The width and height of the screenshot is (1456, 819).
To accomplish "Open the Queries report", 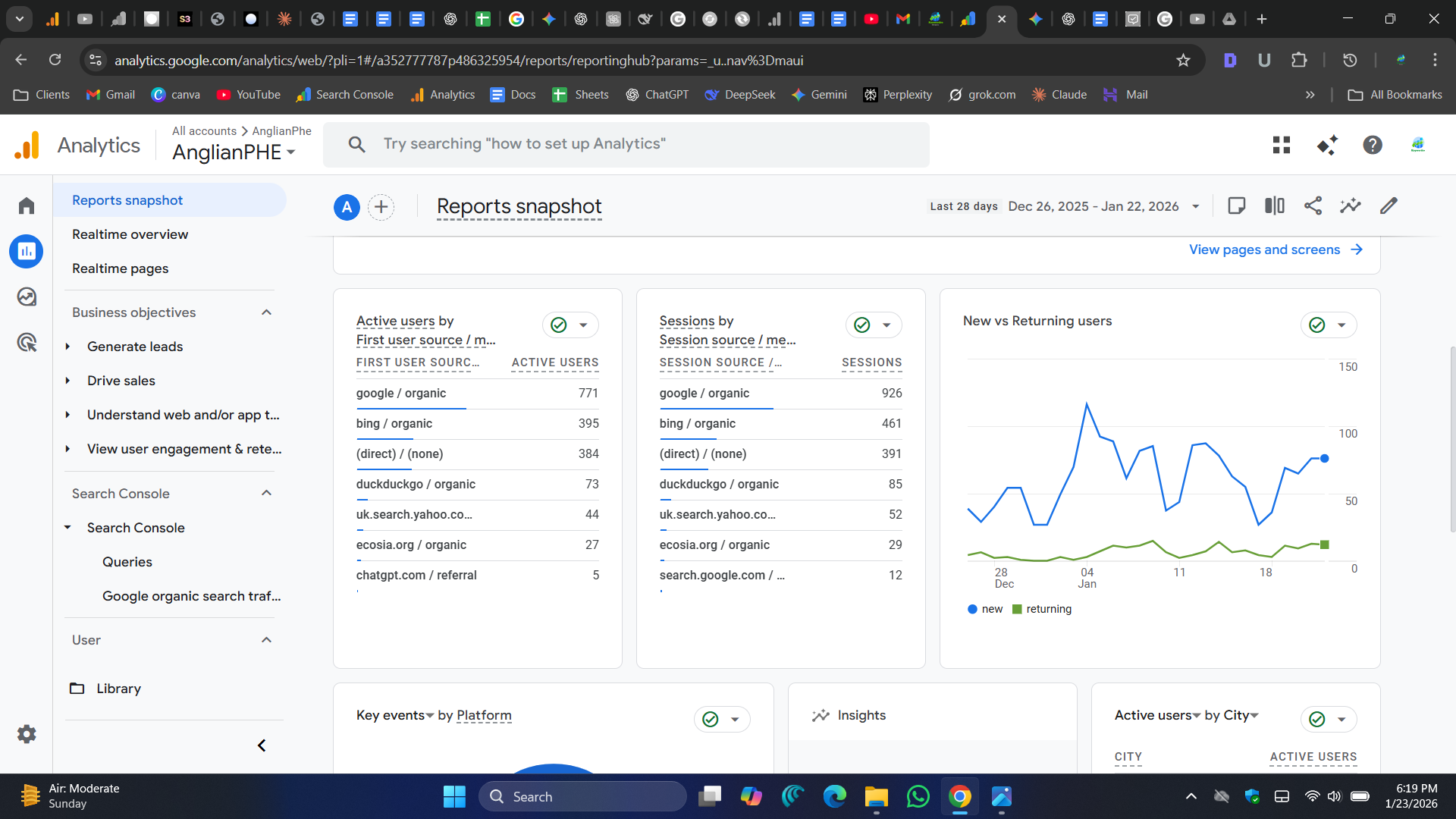I will click(127, 561).
